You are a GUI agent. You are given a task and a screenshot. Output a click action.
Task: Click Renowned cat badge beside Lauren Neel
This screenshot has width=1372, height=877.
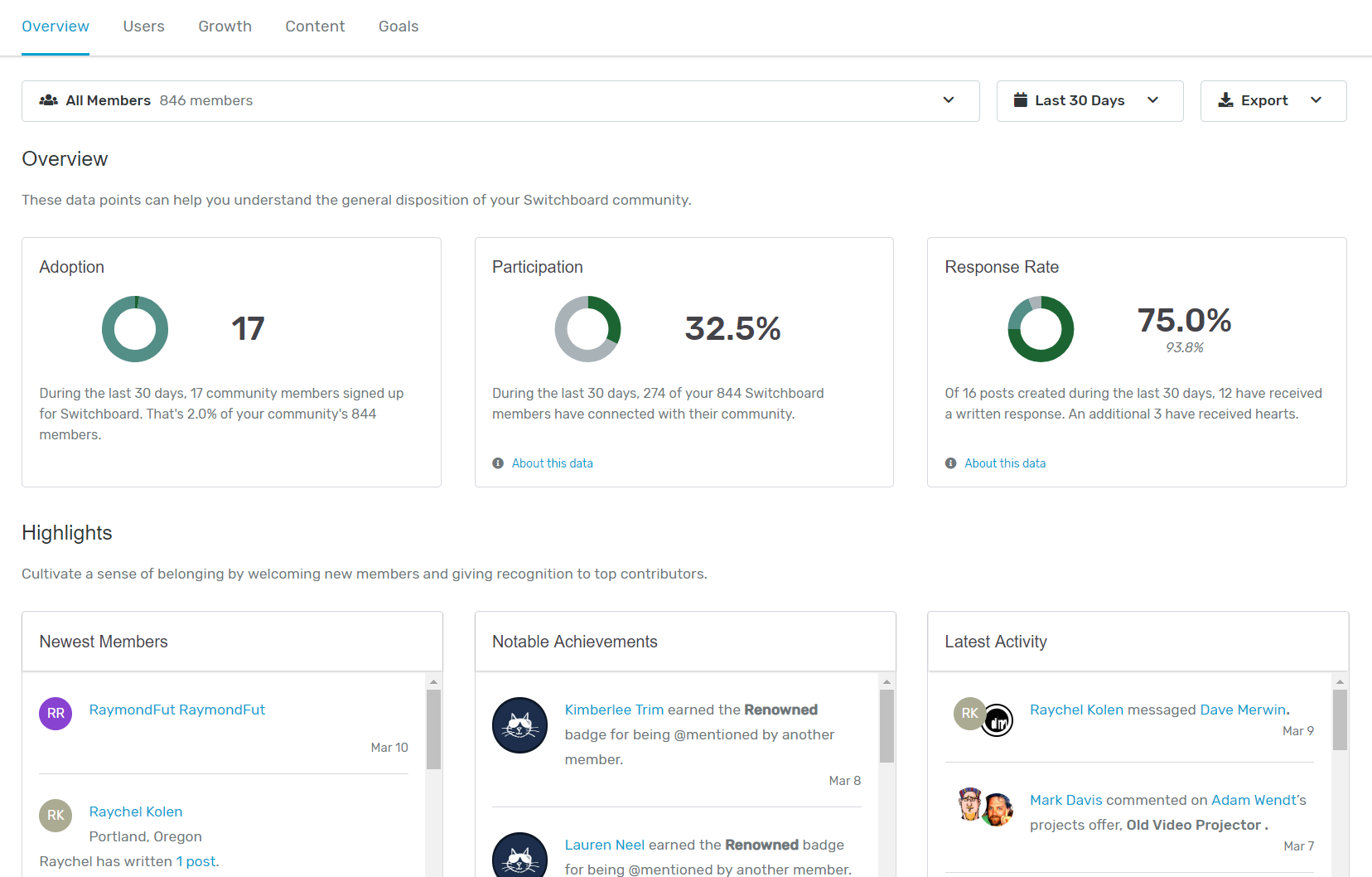tap(519, 855)
